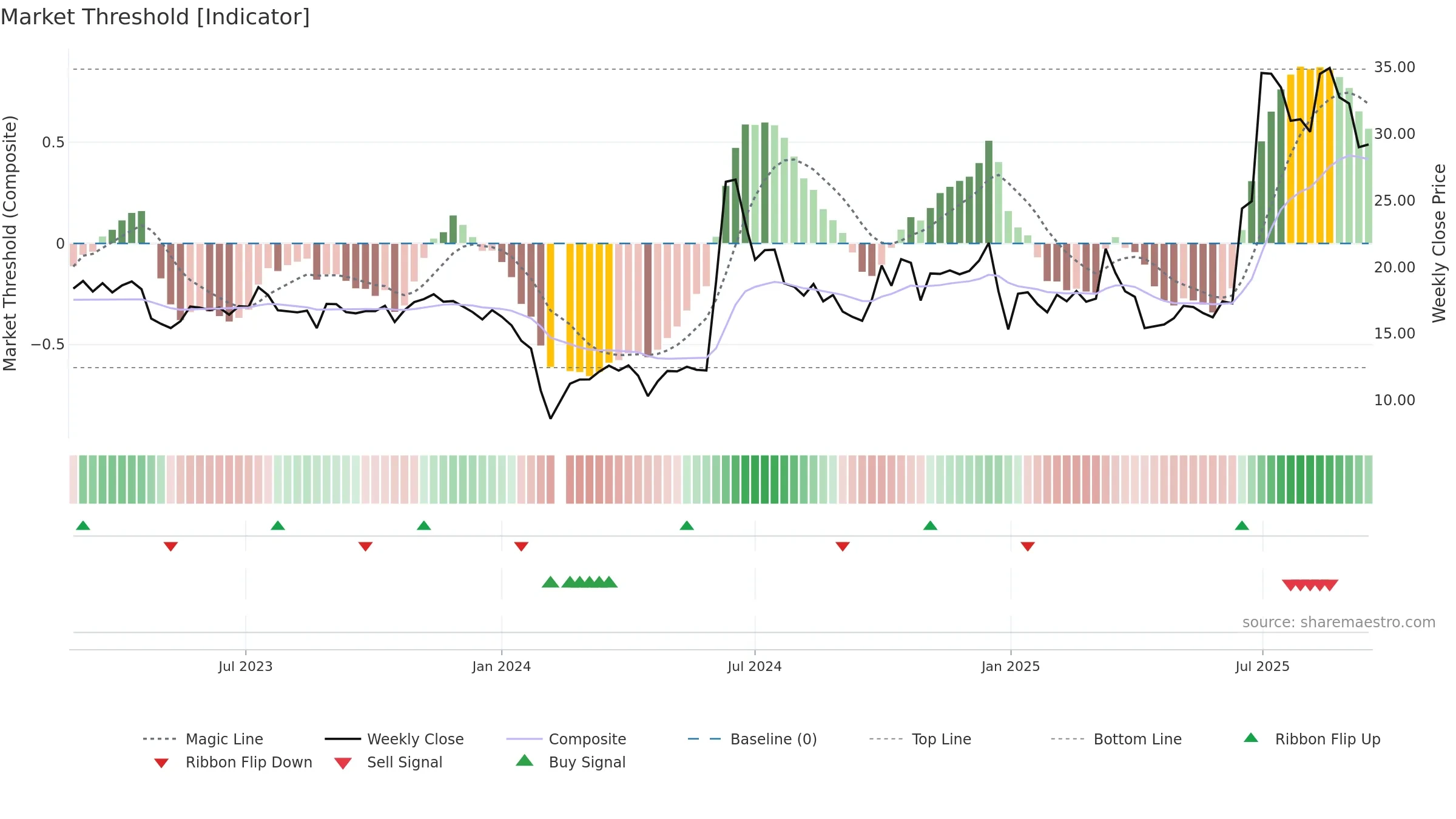Toggle the Top Line legend entry
1456x819 pixels.
[920, 739]
